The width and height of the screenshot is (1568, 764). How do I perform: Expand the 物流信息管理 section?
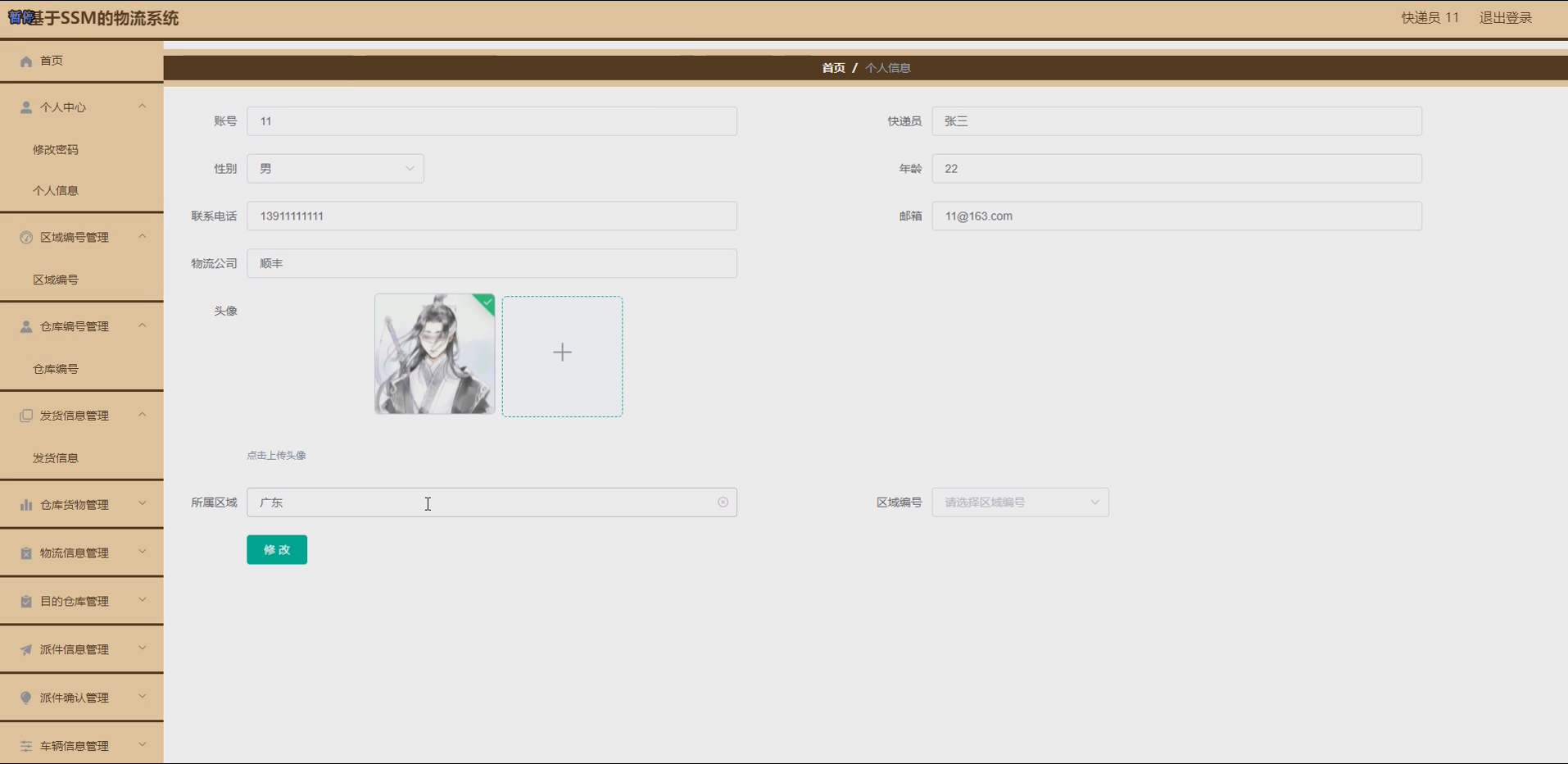141,552
